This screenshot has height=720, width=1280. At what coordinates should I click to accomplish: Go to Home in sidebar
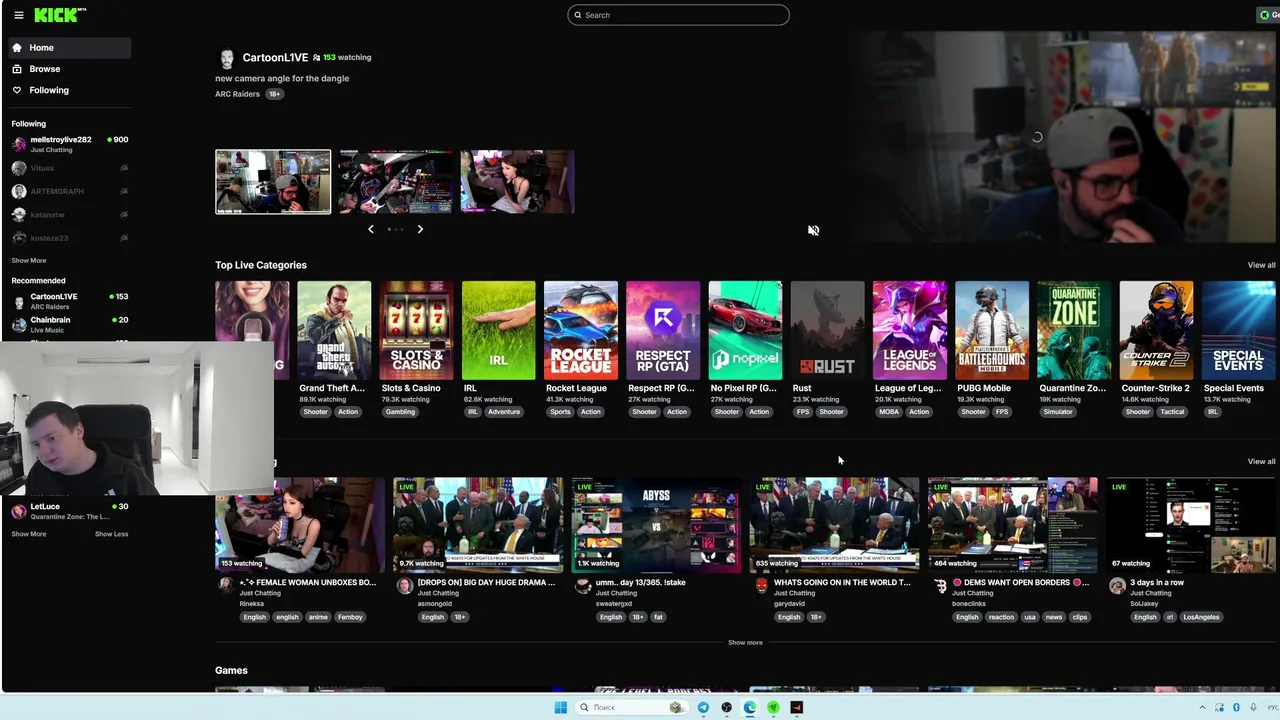click(x=69, y=48)
